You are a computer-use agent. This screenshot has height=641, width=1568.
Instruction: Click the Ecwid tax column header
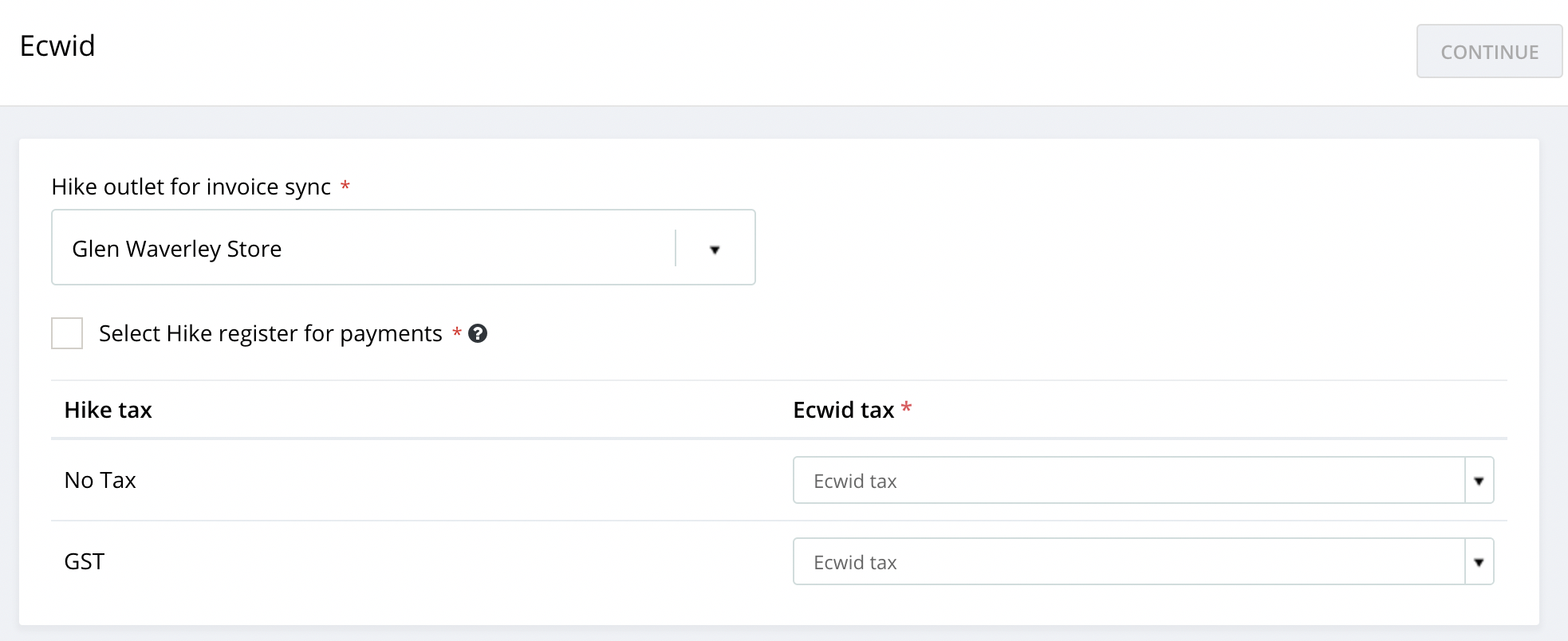[843, 410]
